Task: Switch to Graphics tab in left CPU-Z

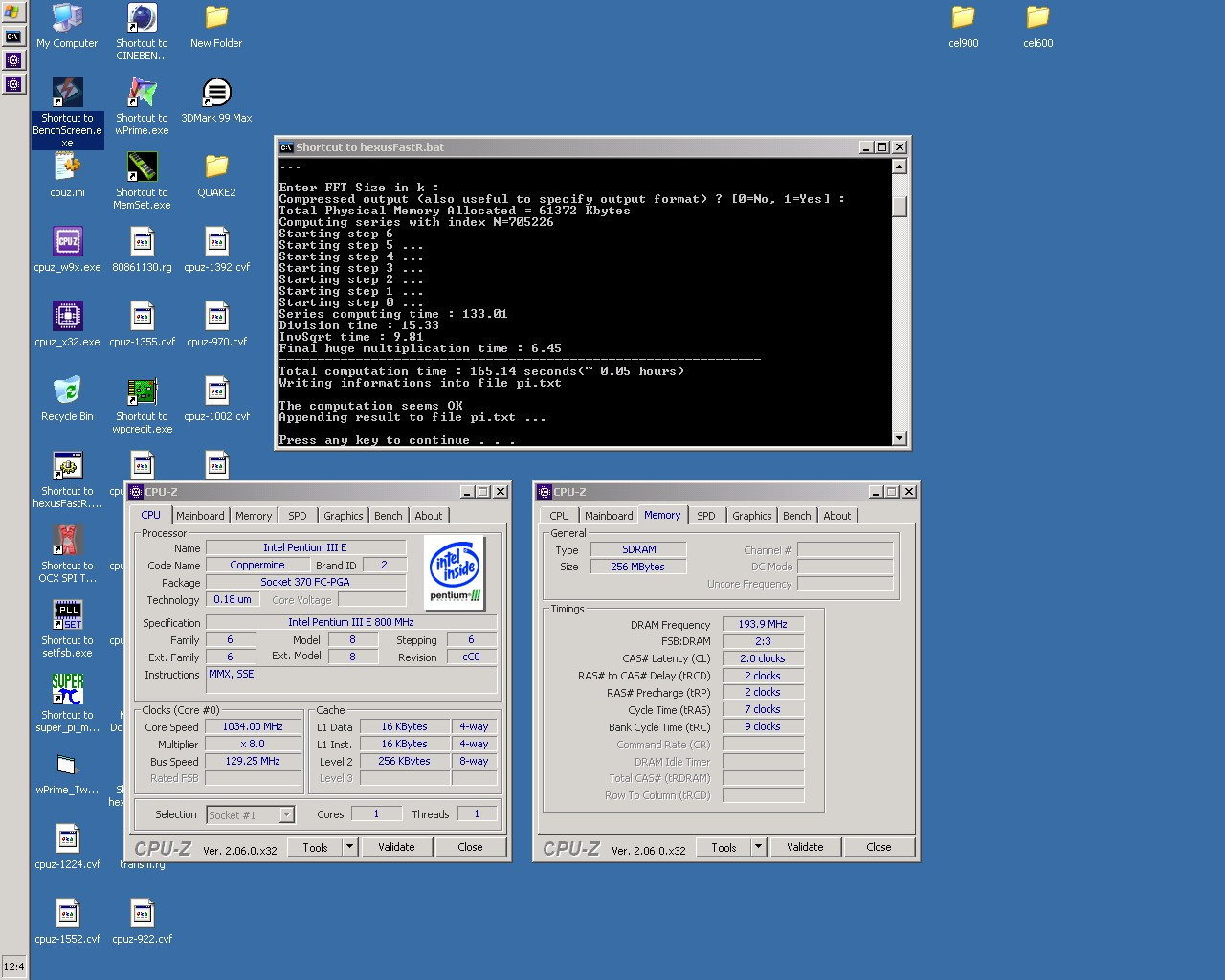Action: click(x=343, y=516)
